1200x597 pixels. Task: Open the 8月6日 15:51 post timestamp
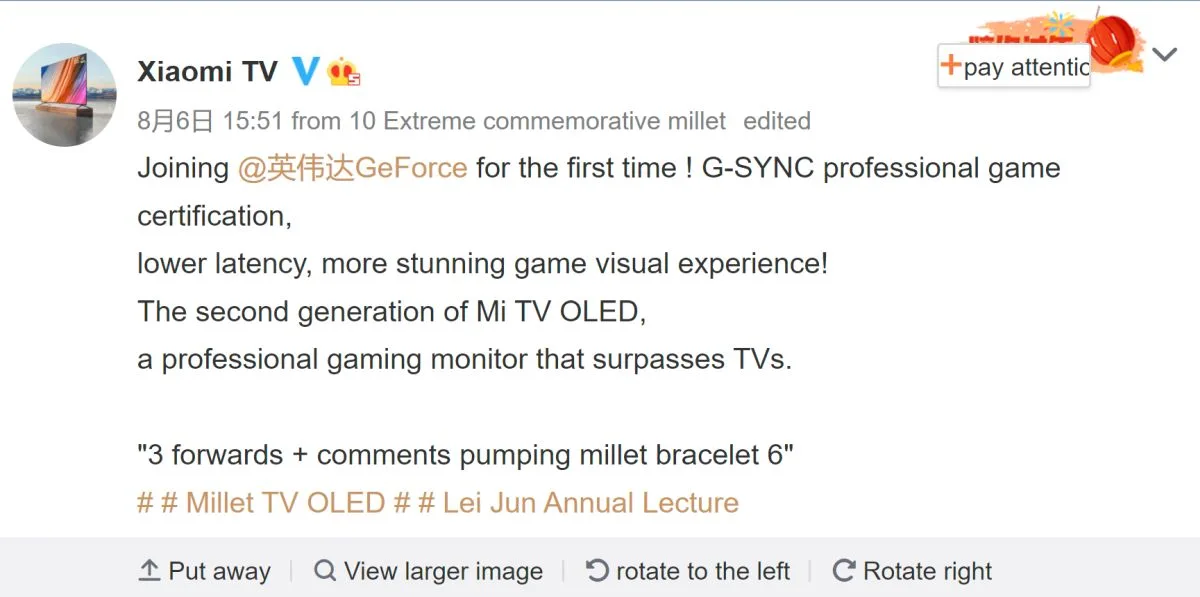pyautogui.click(x=210, y=121)
